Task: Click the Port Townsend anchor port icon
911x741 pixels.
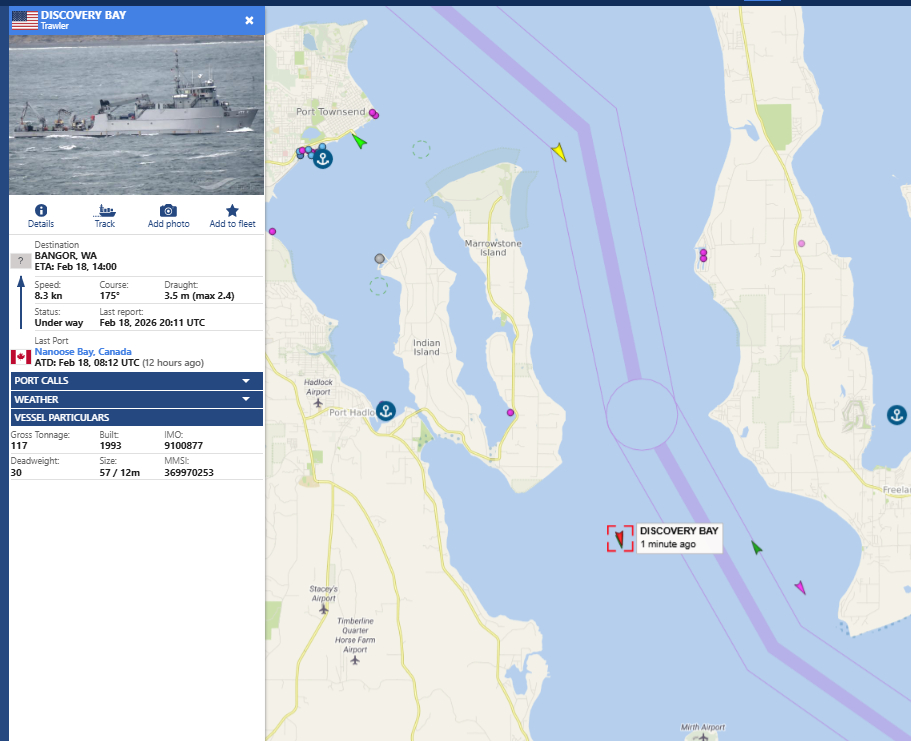Action: pos(323,158)
